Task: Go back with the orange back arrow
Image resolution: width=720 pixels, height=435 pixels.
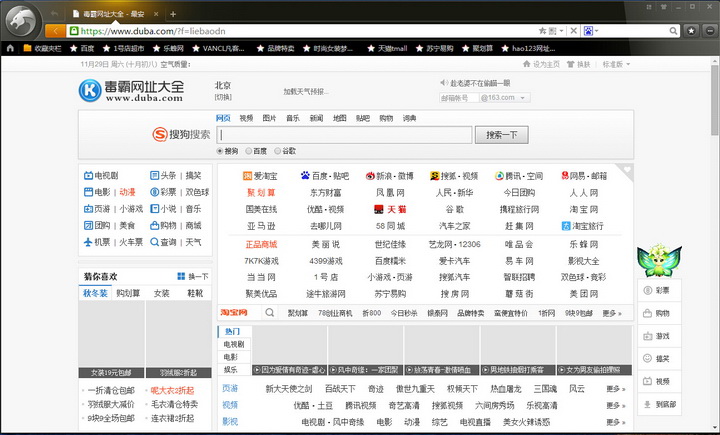Action: coord(56,31)
